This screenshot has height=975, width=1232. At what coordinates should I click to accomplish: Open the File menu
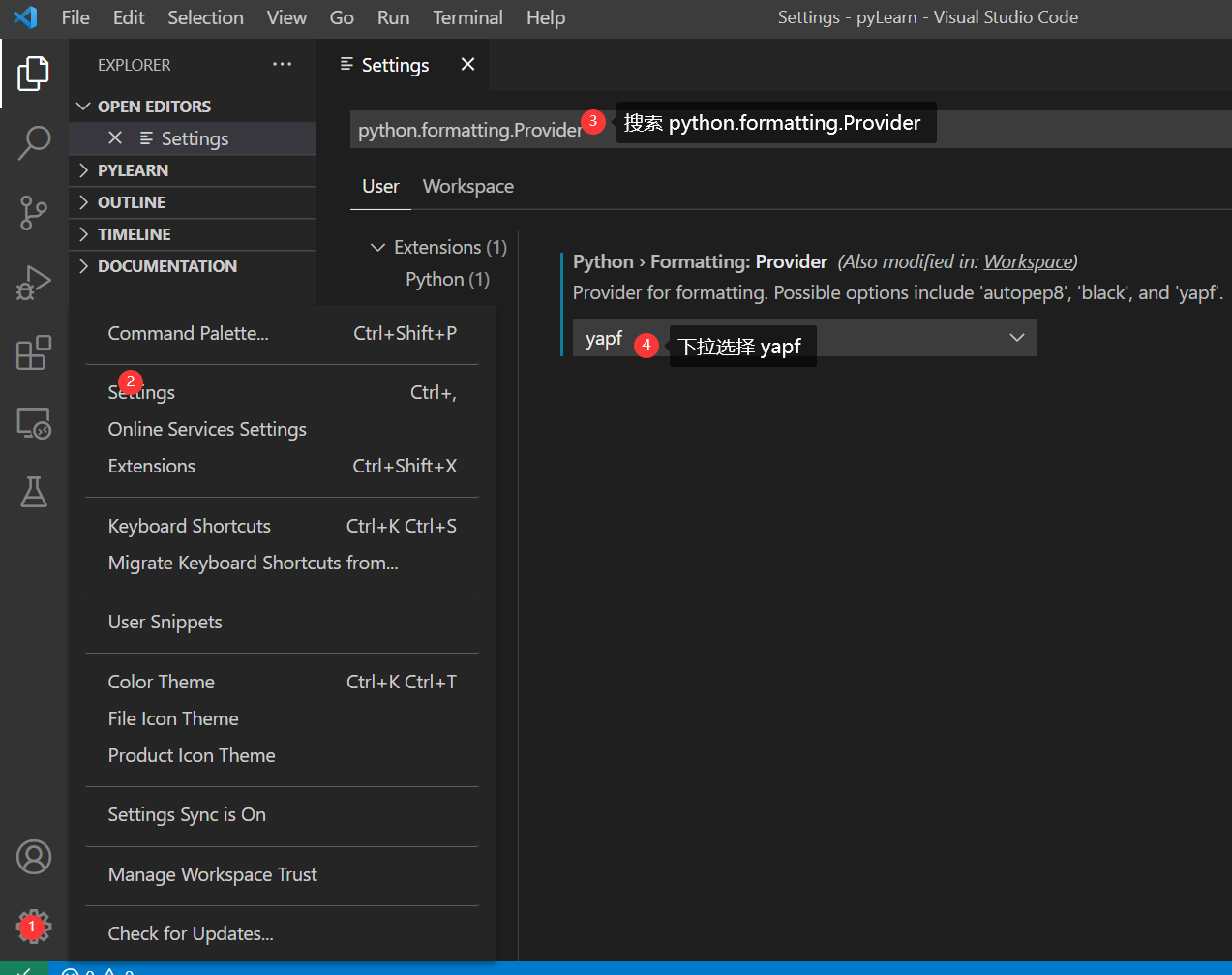click(75, 17)
